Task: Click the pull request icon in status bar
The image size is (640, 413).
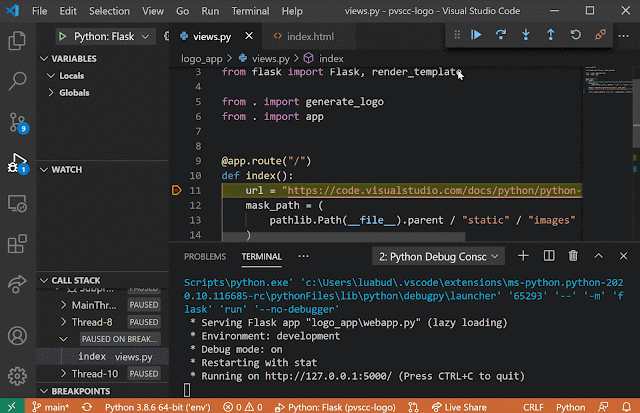Action: click(413, 407)
